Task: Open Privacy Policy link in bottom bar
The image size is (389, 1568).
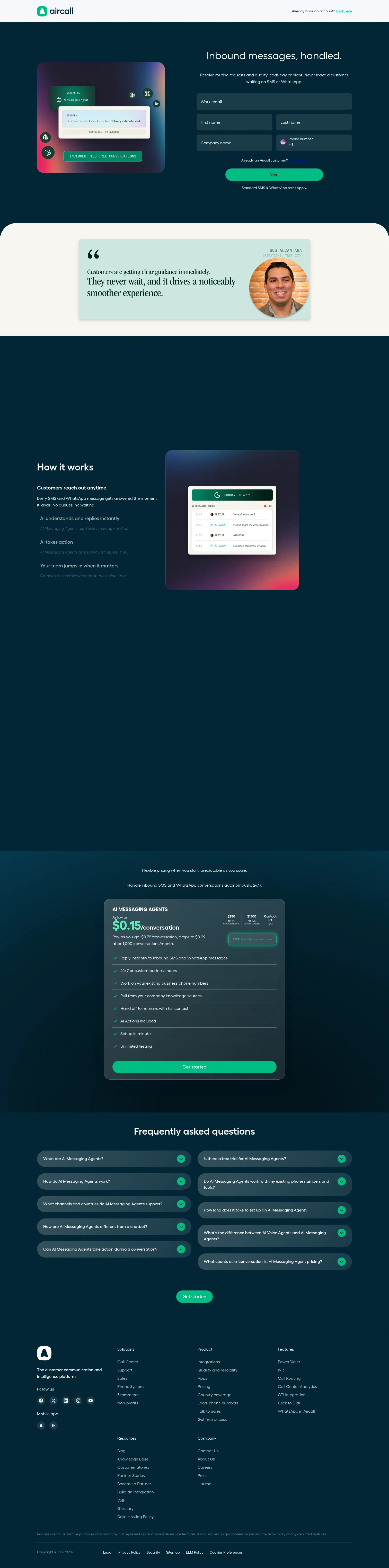Action: tap(129, 1552)
